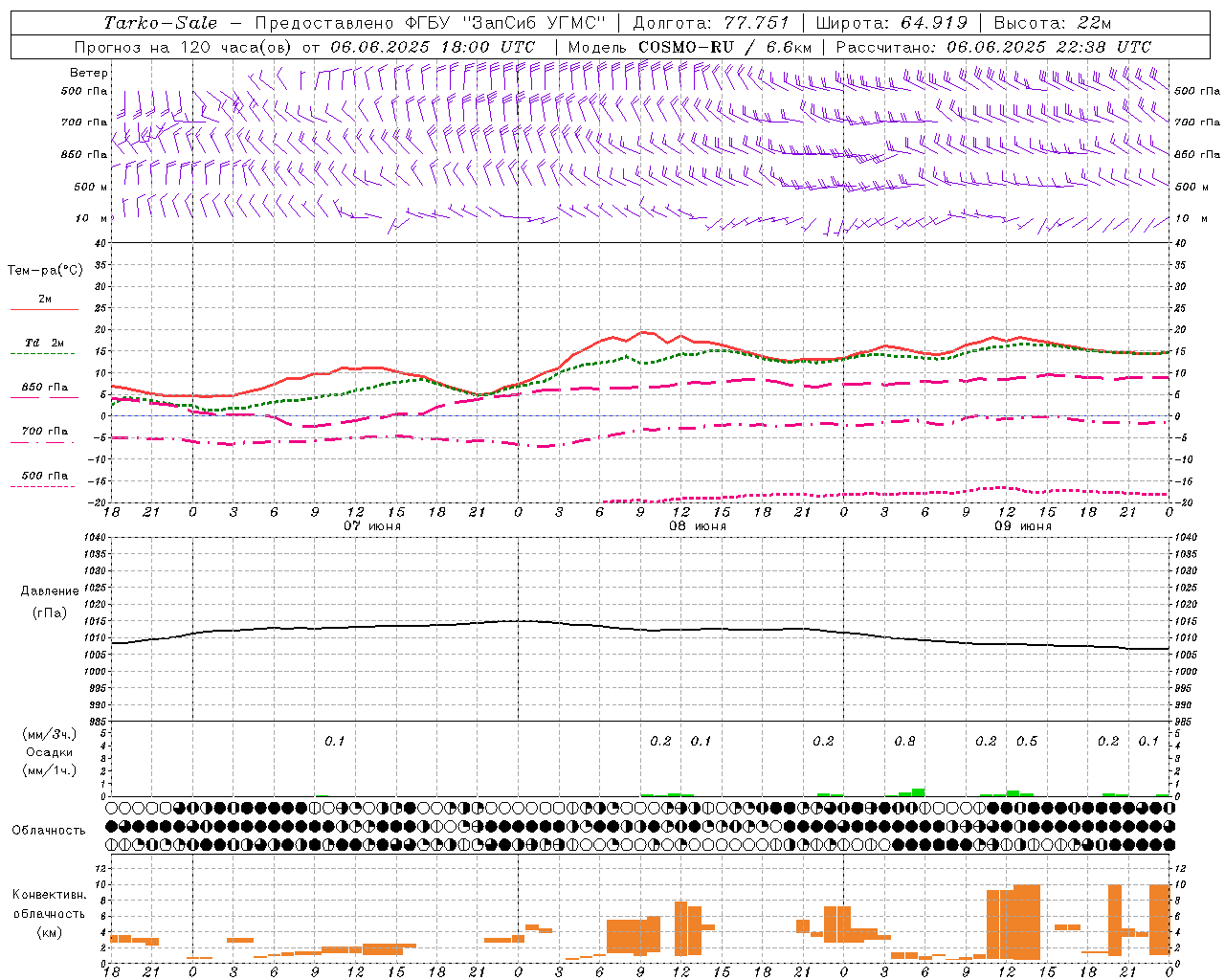This screenshot has width=1225, height=980.
Task: Click the '0.5' precipitation amount value
Action: click(1027, 742)
